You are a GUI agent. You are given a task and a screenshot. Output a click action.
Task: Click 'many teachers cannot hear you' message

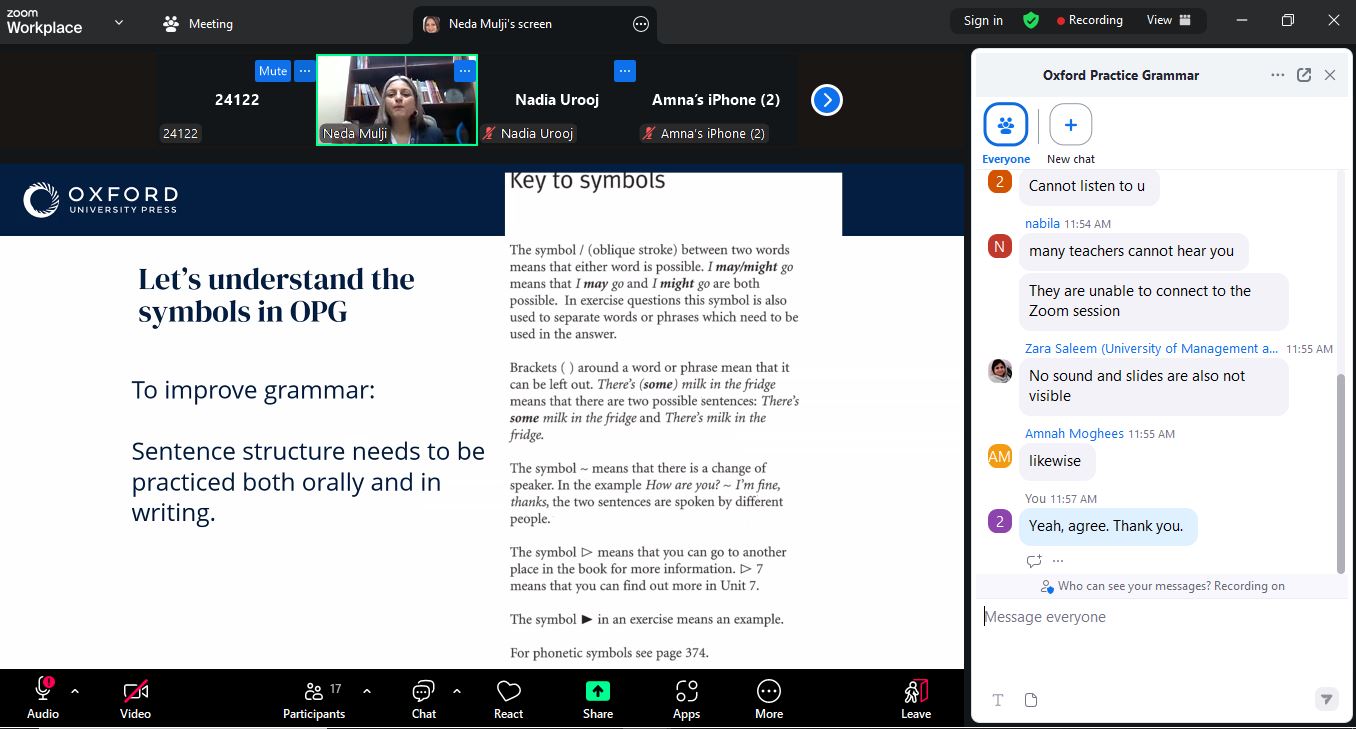[1132, 251]
